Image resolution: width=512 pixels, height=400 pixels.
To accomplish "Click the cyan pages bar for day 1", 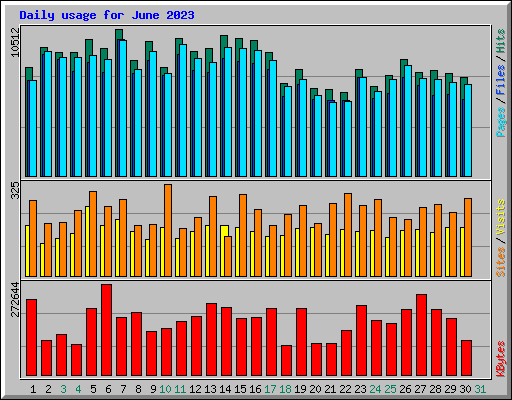I will pyautogui.click(x=33, y=128).
